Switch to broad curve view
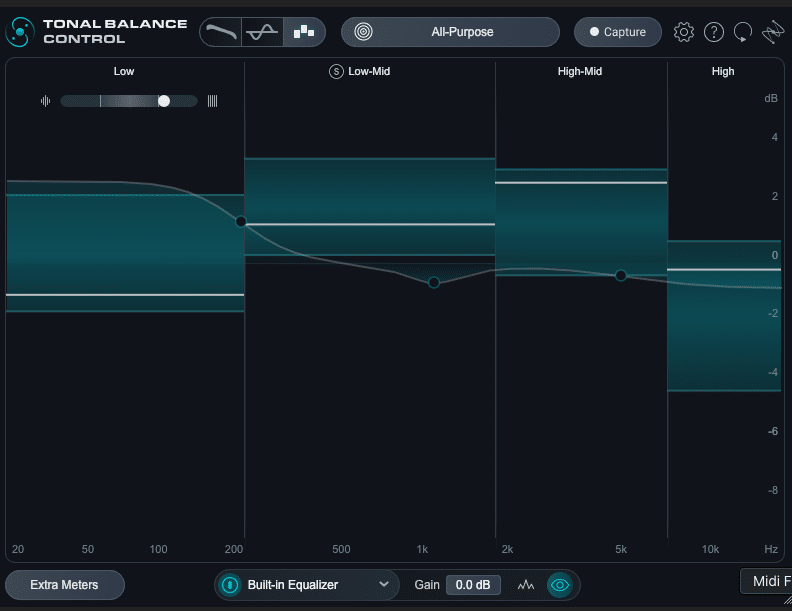 [221, 32]
